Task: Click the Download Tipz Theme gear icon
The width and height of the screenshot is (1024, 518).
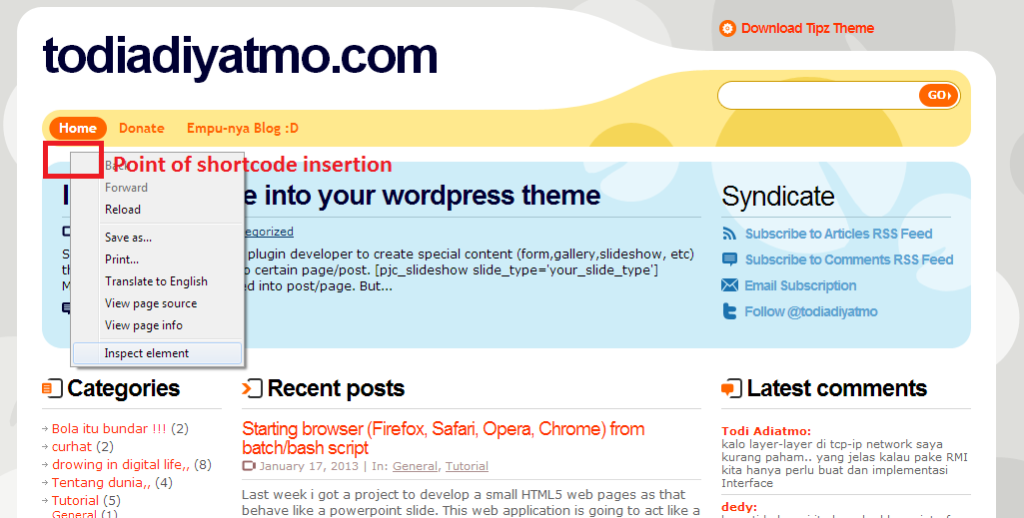Action: coord(728,28)
